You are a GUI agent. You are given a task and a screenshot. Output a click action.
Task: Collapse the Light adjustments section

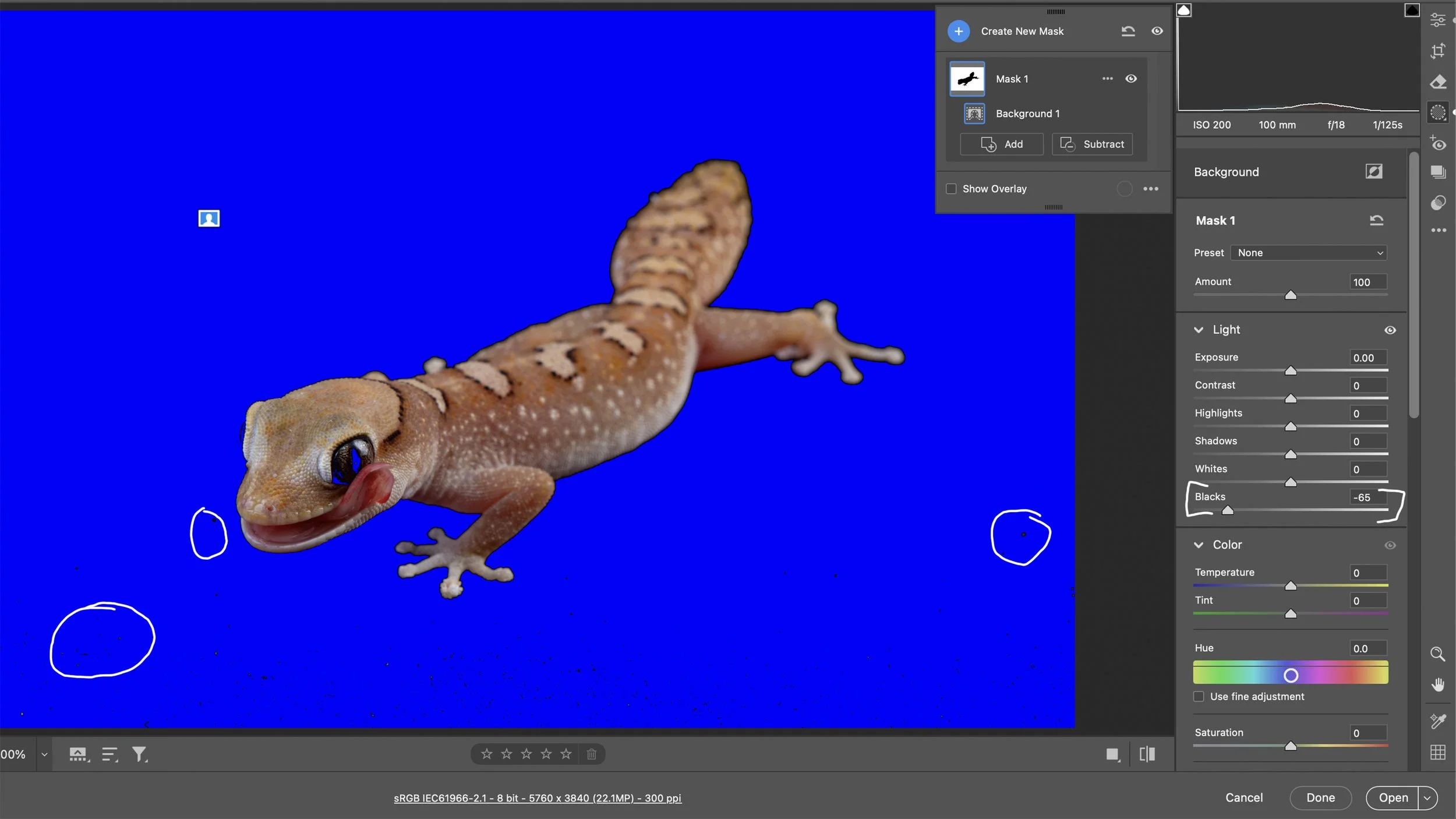(1200, 330)
